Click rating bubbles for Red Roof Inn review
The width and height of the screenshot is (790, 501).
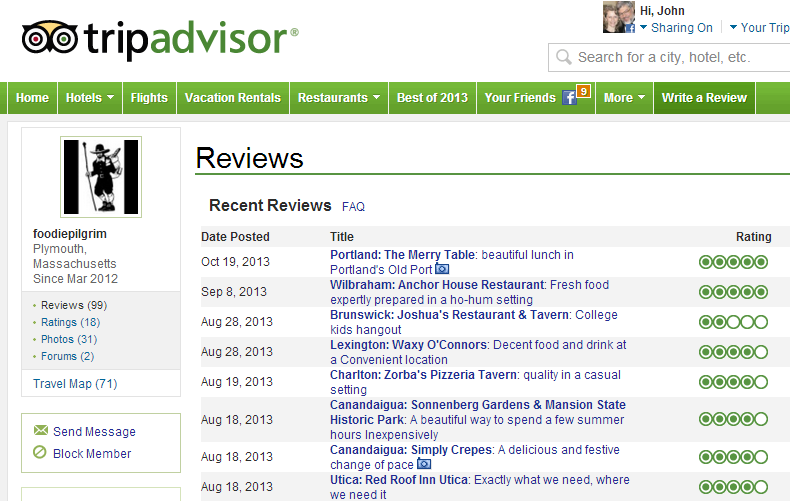coord(733,487)
